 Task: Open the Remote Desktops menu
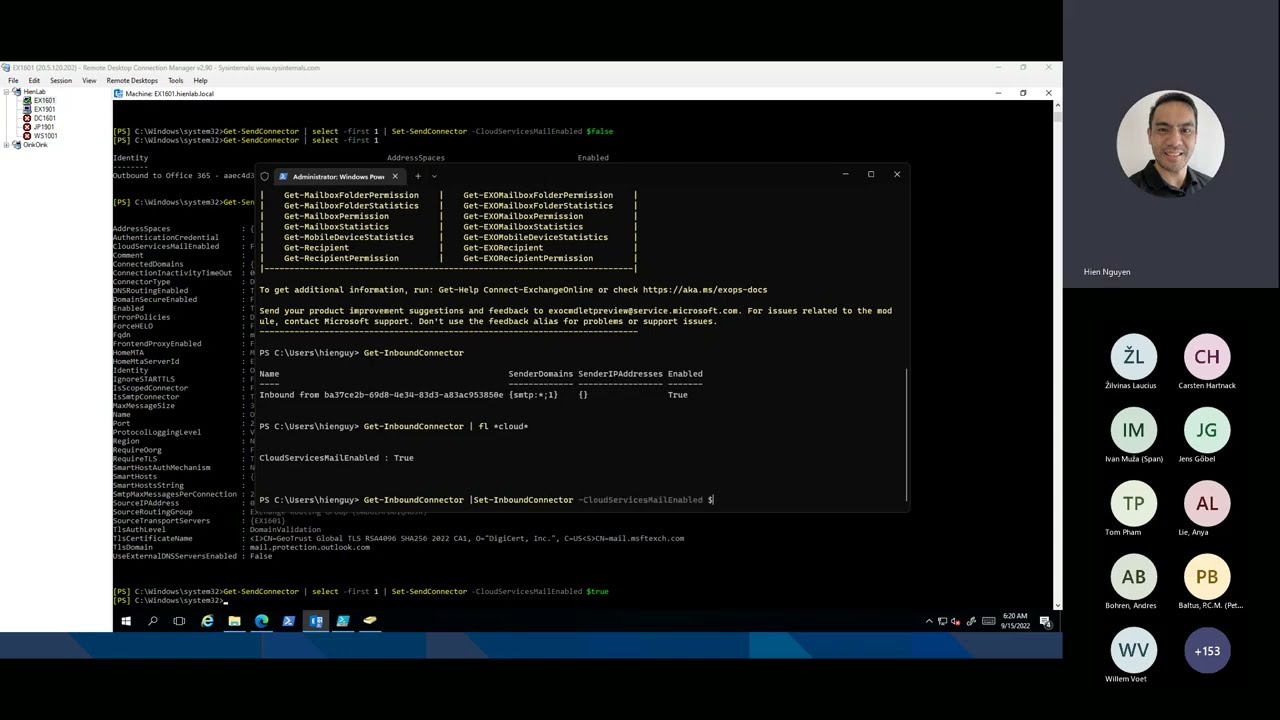[132, 80]
